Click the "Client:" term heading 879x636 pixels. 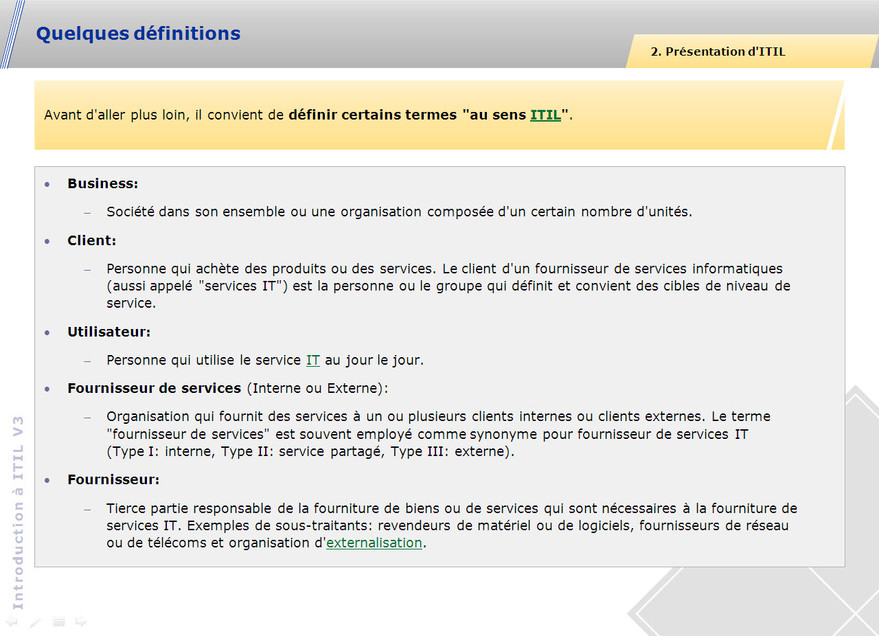91,241
